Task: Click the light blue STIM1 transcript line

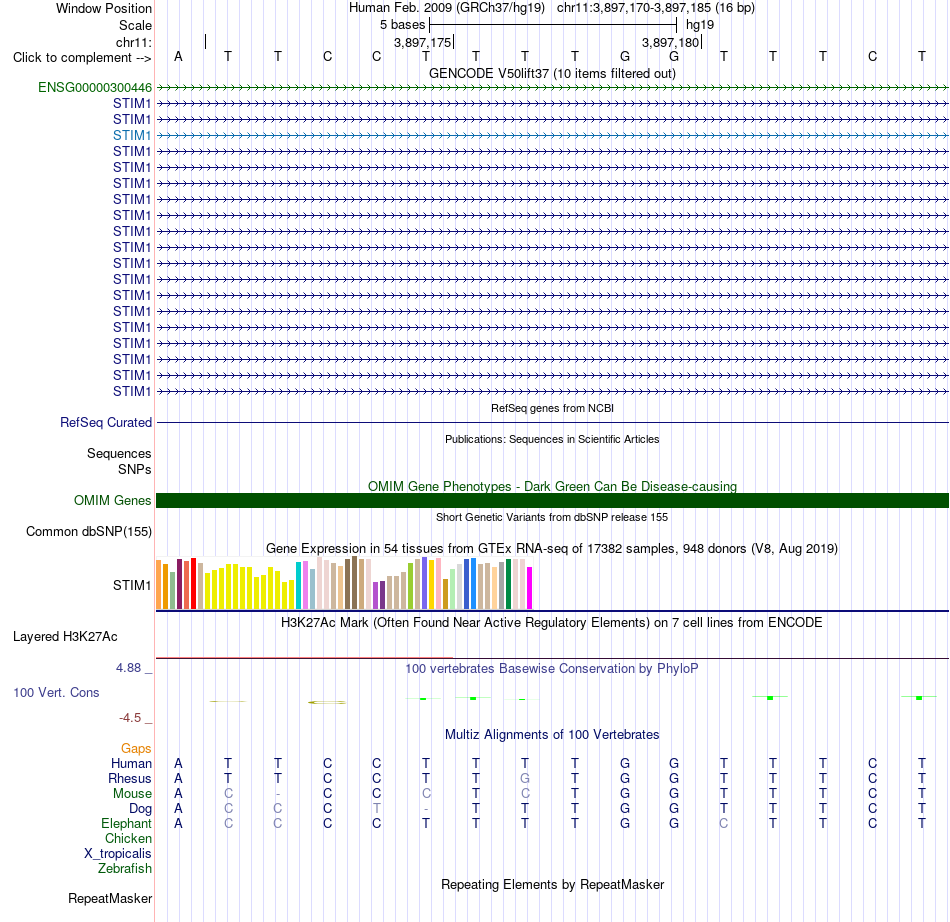Action: (553, 135)
